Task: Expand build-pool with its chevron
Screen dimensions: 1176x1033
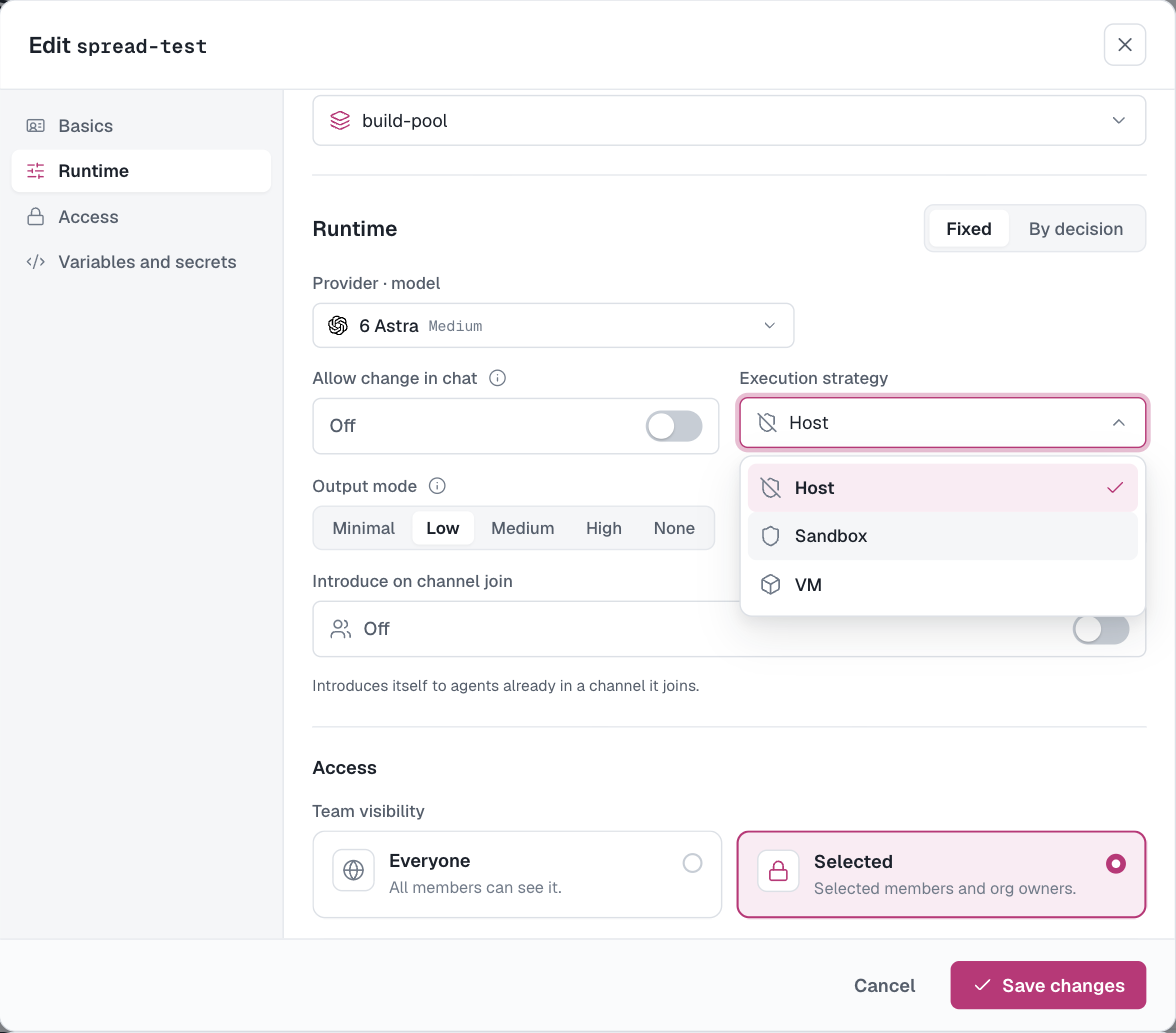Action: point(1118,120)
